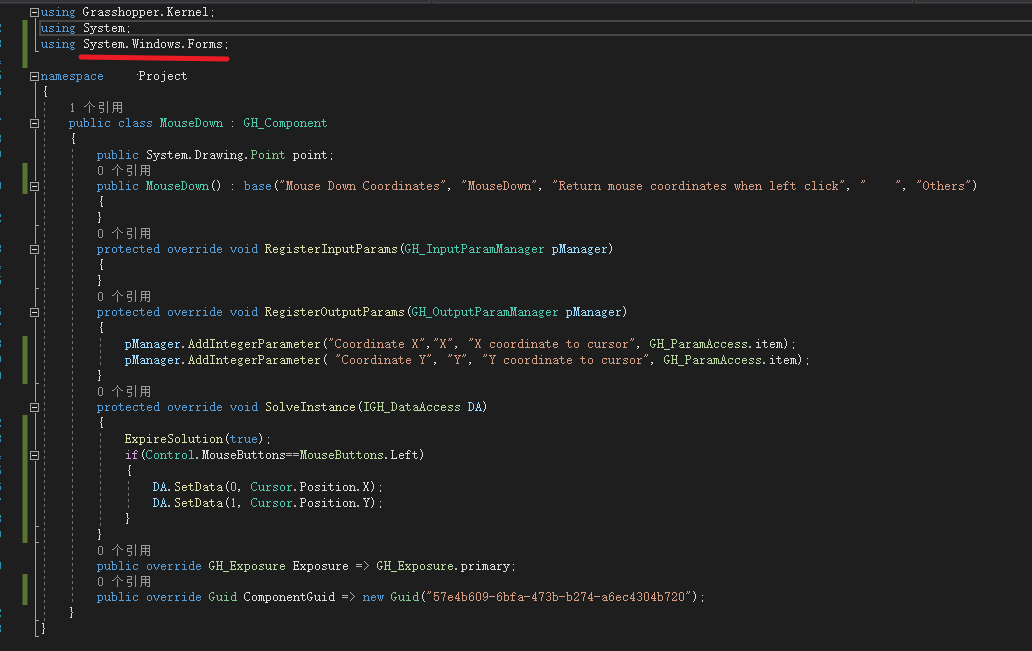1032x651 pixels.
Task: Click 'GH_Exposure.primary' value
Action: (x=443, y=566)
